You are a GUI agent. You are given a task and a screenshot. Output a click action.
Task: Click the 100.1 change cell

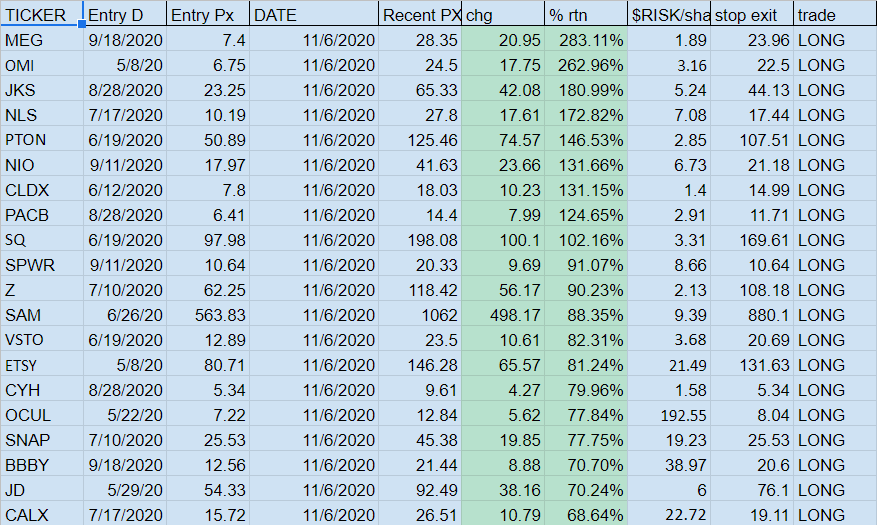pos(503,240)
